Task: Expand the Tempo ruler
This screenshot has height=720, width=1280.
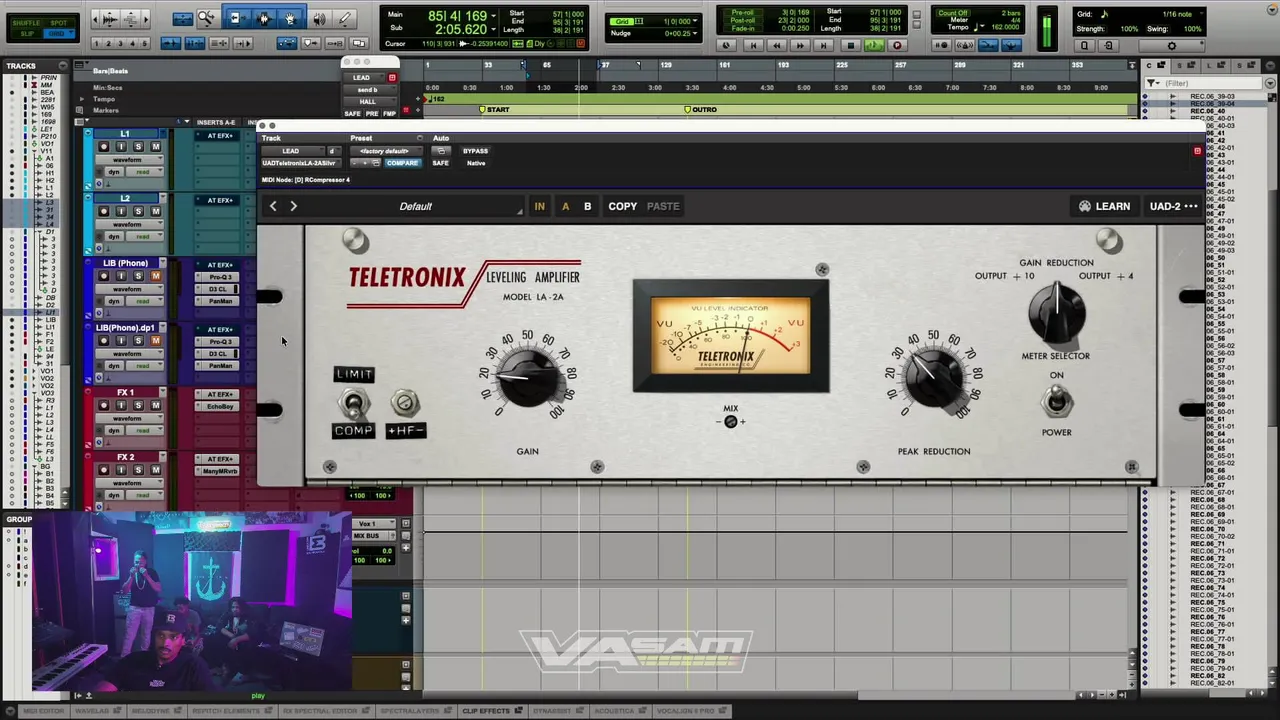Action: tap(82, 99)
